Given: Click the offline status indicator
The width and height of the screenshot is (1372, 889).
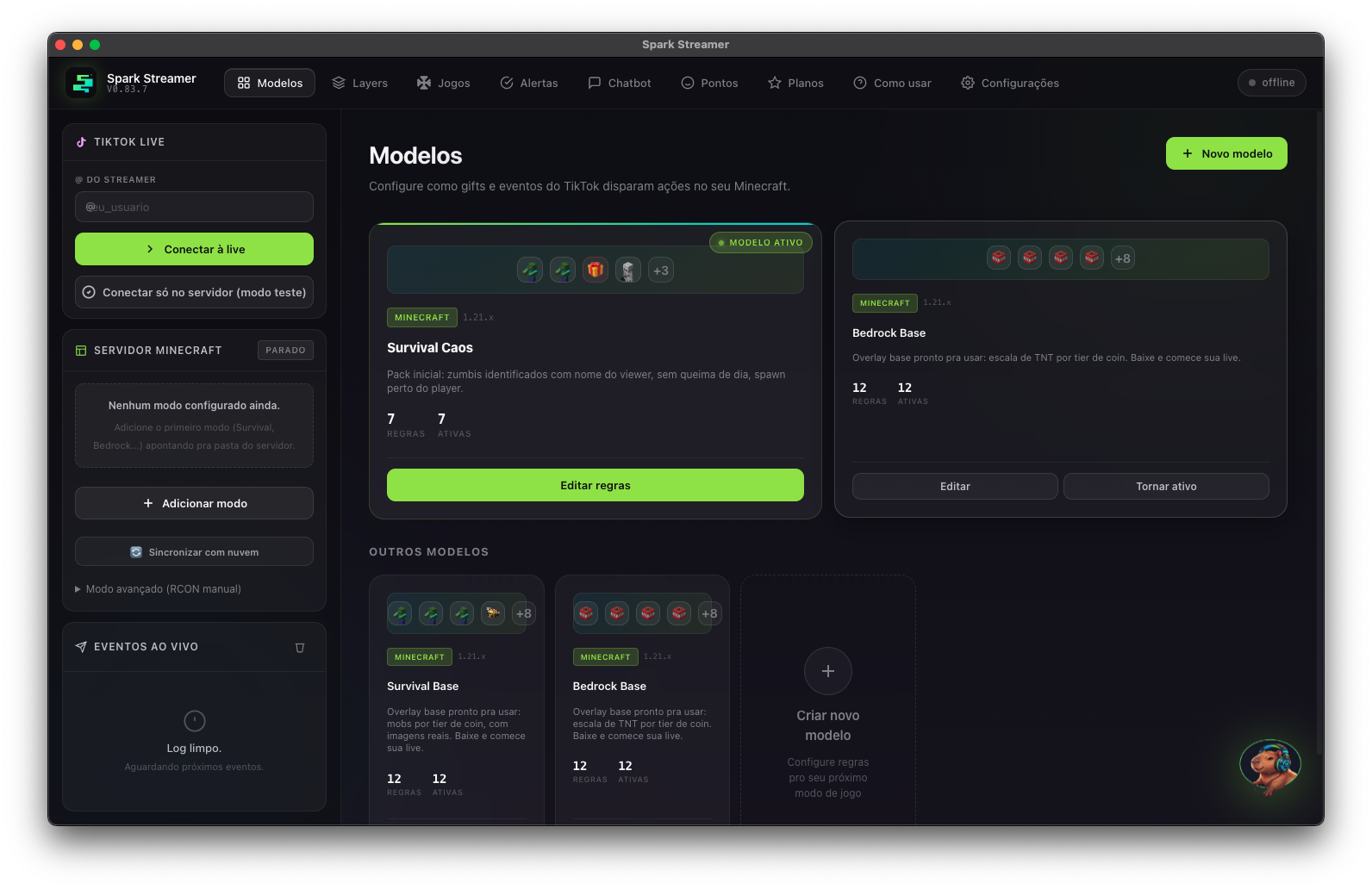Looking at the screenshot, I should 1272,83.
